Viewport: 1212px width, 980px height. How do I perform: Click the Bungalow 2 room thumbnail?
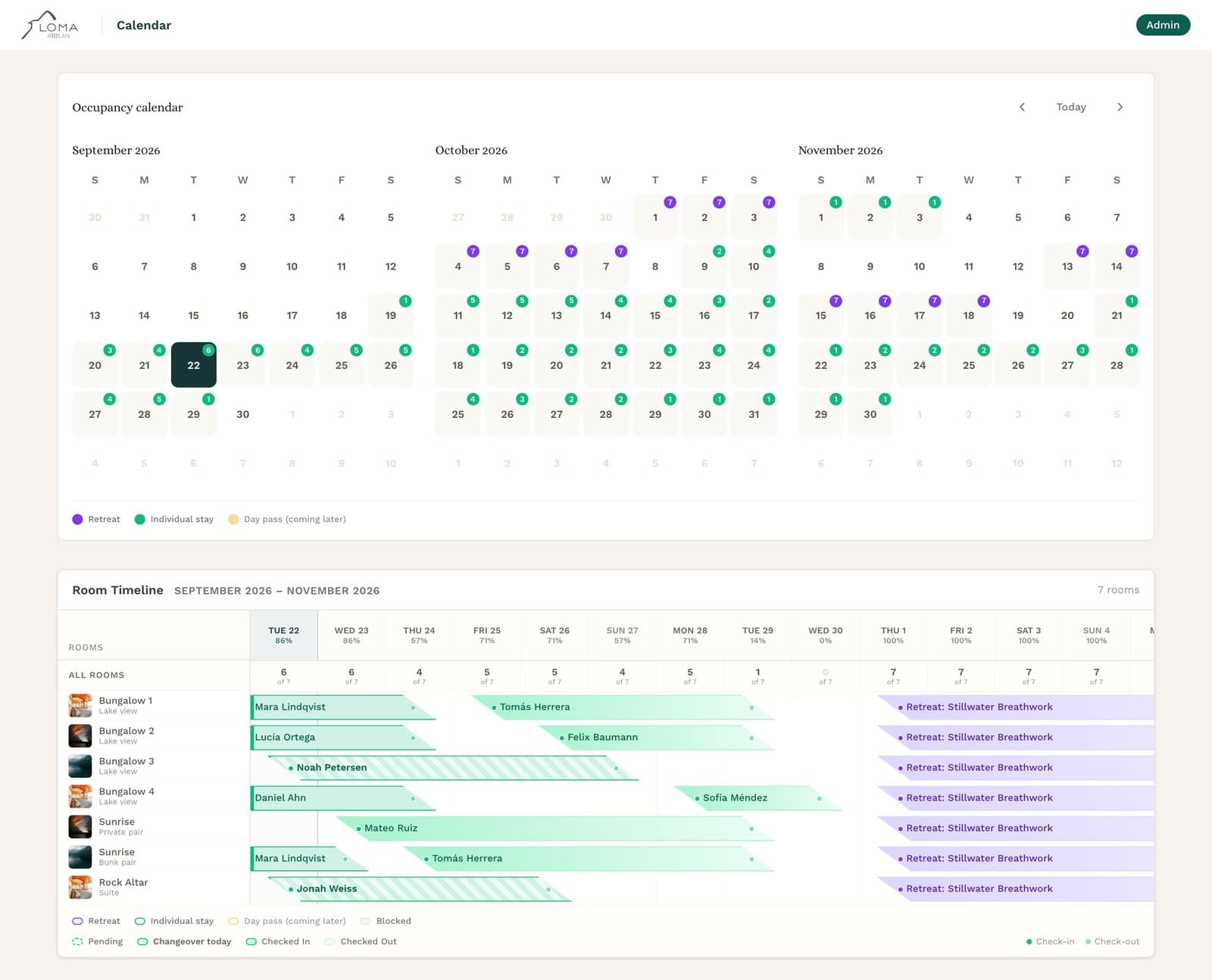[x=80, y=735]
